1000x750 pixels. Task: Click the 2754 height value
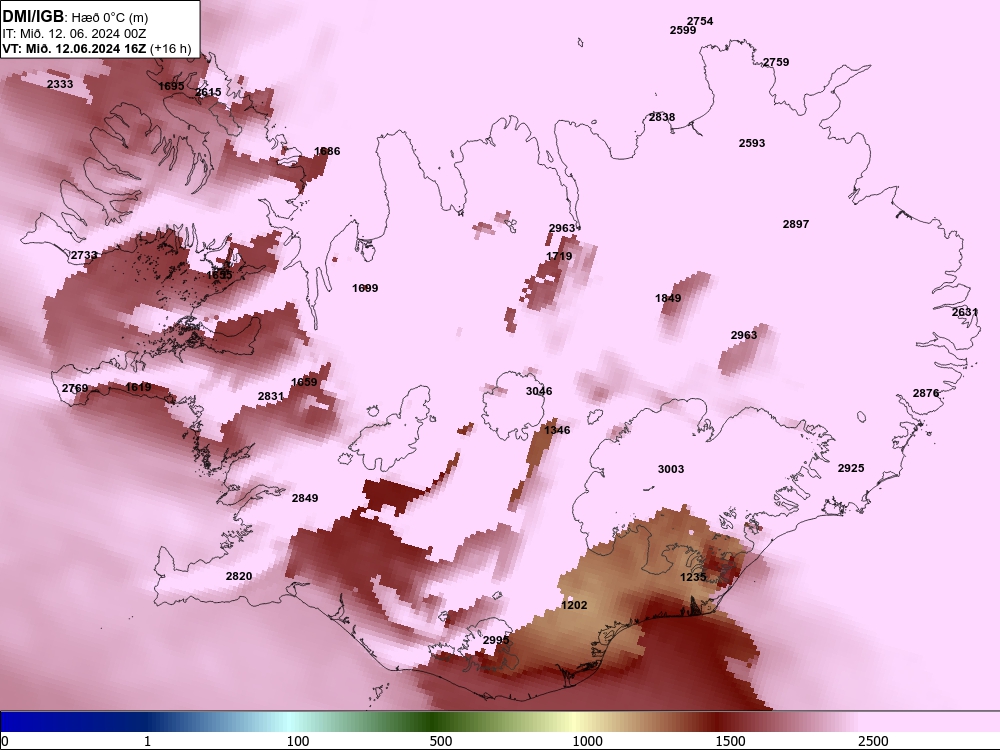(x=700, y=22)
